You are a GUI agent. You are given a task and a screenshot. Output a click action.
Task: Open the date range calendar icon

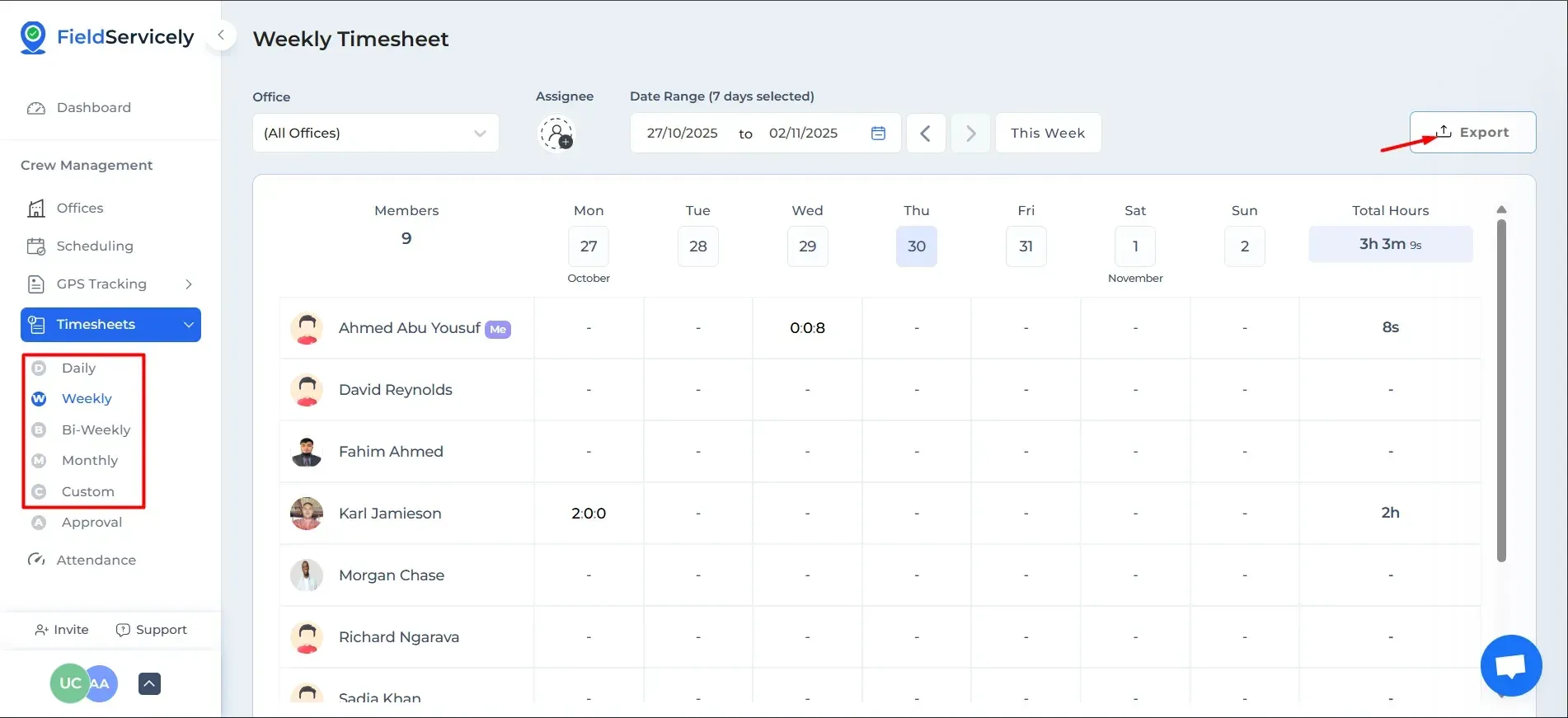point(878,134)
